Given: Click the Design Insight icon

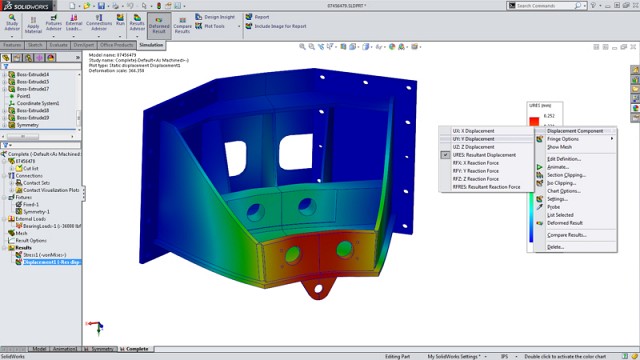Looking at the screenshot, I should tap(199, 17).
